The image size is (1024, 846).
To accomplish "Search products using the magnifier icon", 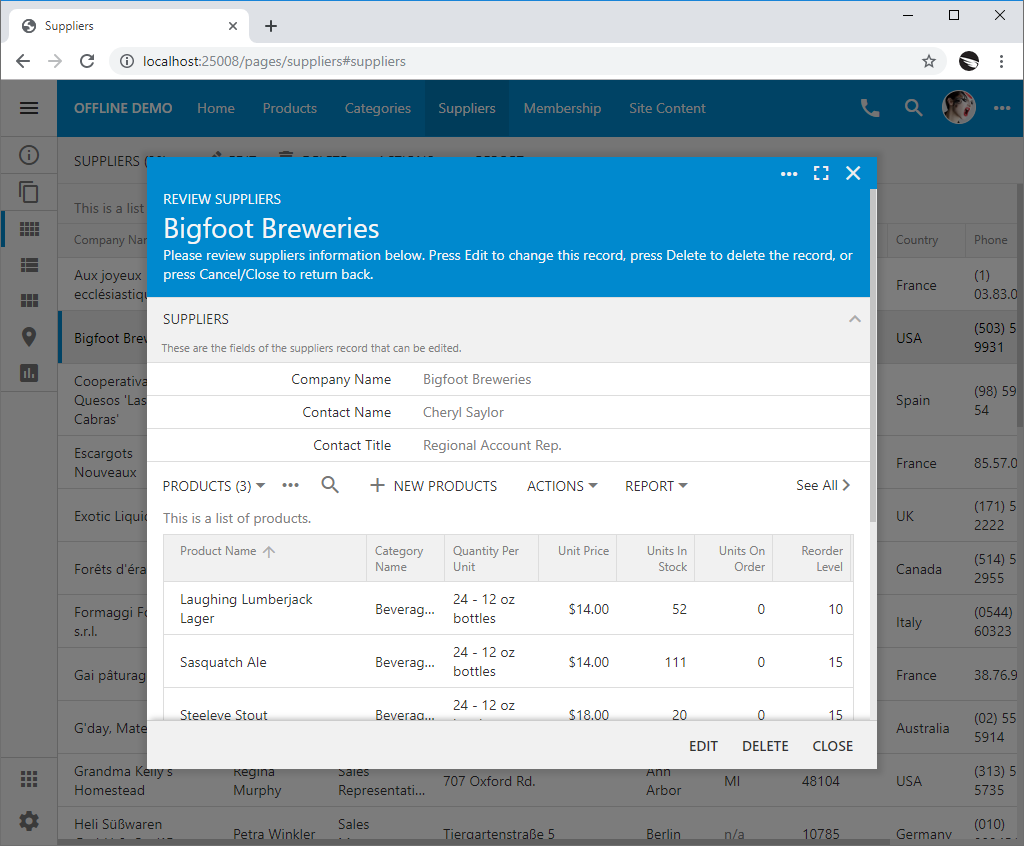I will pyautogui.click(x=330, y=485).
